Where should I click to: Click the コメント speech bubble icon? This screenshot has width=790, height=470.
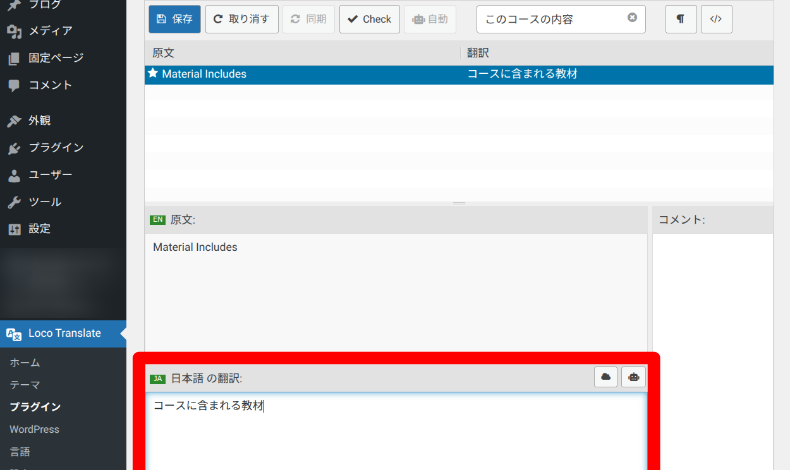(14, 86)
